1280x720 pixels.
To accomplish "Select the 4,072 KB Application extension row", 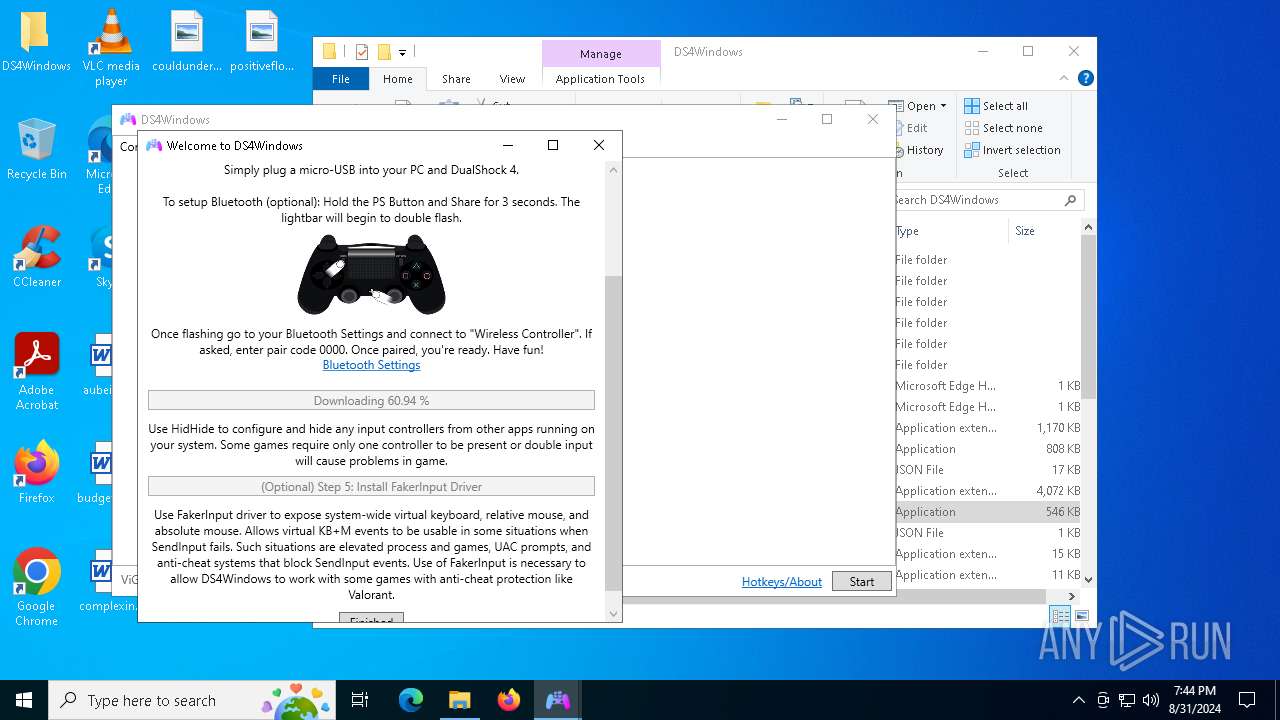I will 988,490.
